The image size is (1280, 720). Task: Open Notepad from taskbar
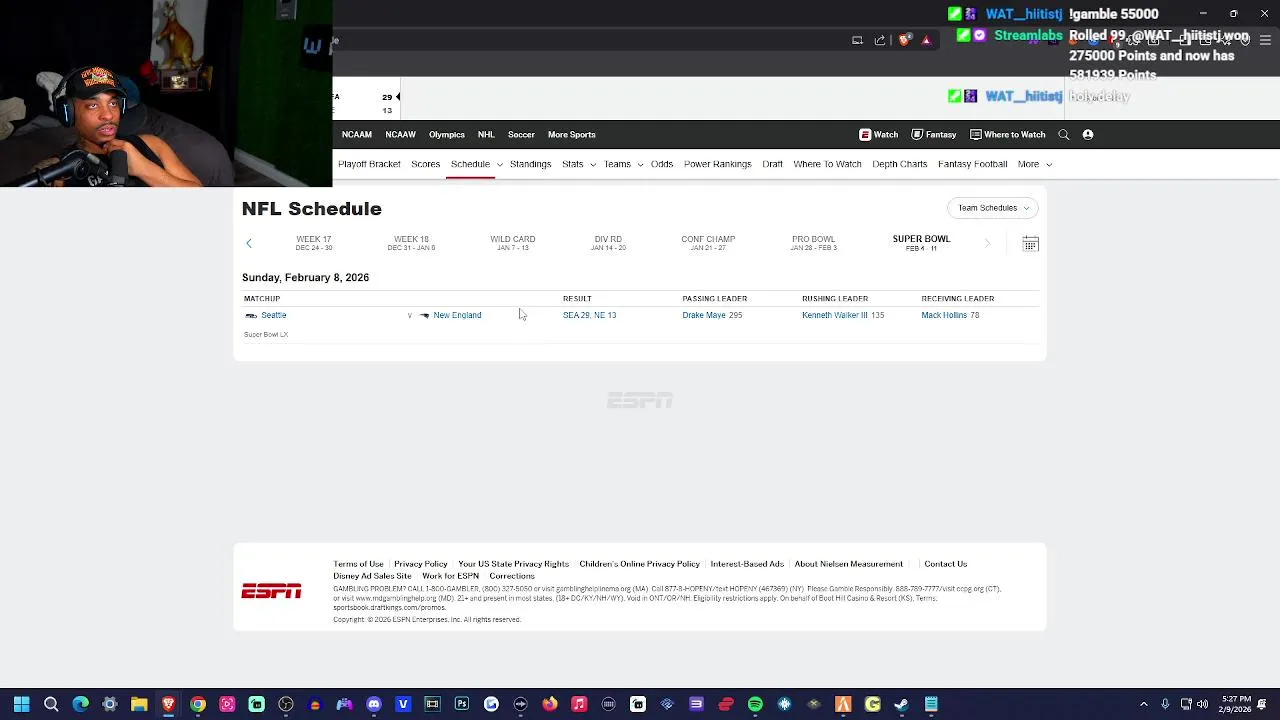931,704
